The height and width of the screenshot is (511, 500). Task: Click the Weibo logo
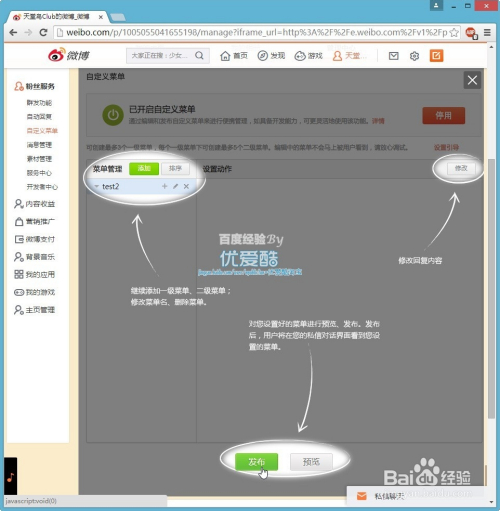(69, 55)
